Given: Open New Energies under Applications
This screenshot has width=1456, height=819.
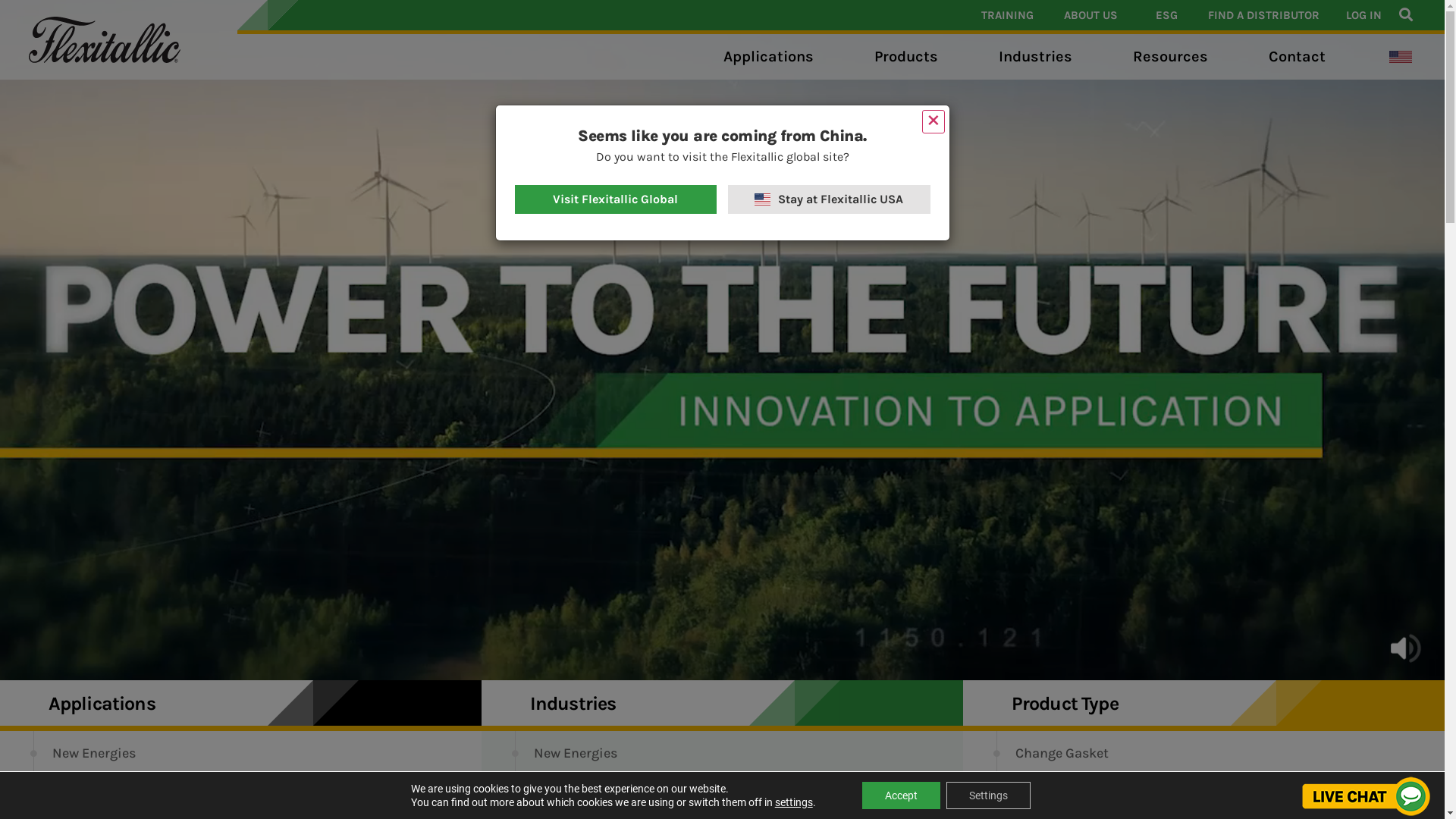Looking at the screenshot, I should [x=94, y=753].
